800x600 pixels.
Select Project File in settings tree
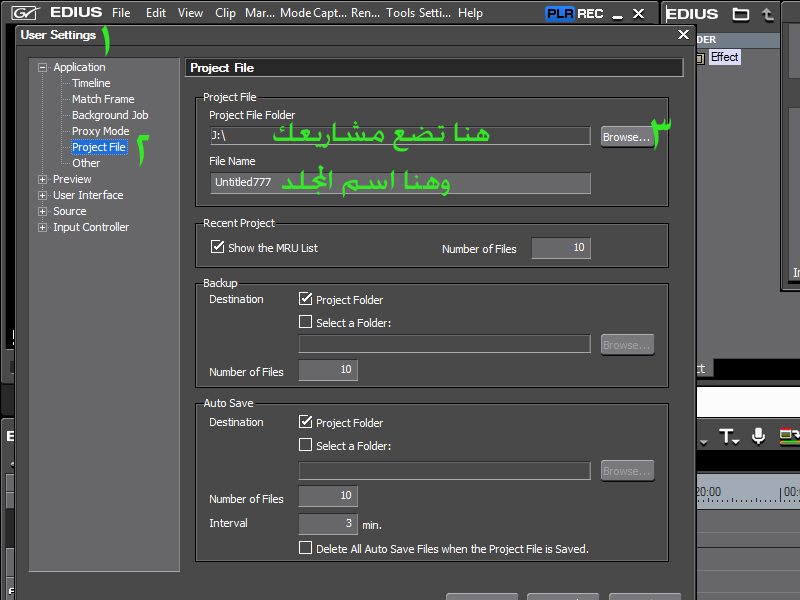click(99, 147)
